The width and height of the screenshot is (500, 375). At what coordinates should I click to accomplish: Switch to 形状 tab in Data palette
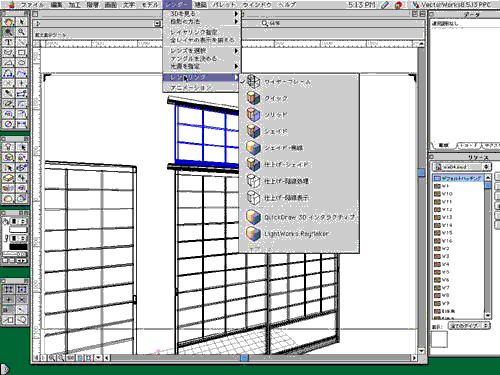[x=443, y=145]
